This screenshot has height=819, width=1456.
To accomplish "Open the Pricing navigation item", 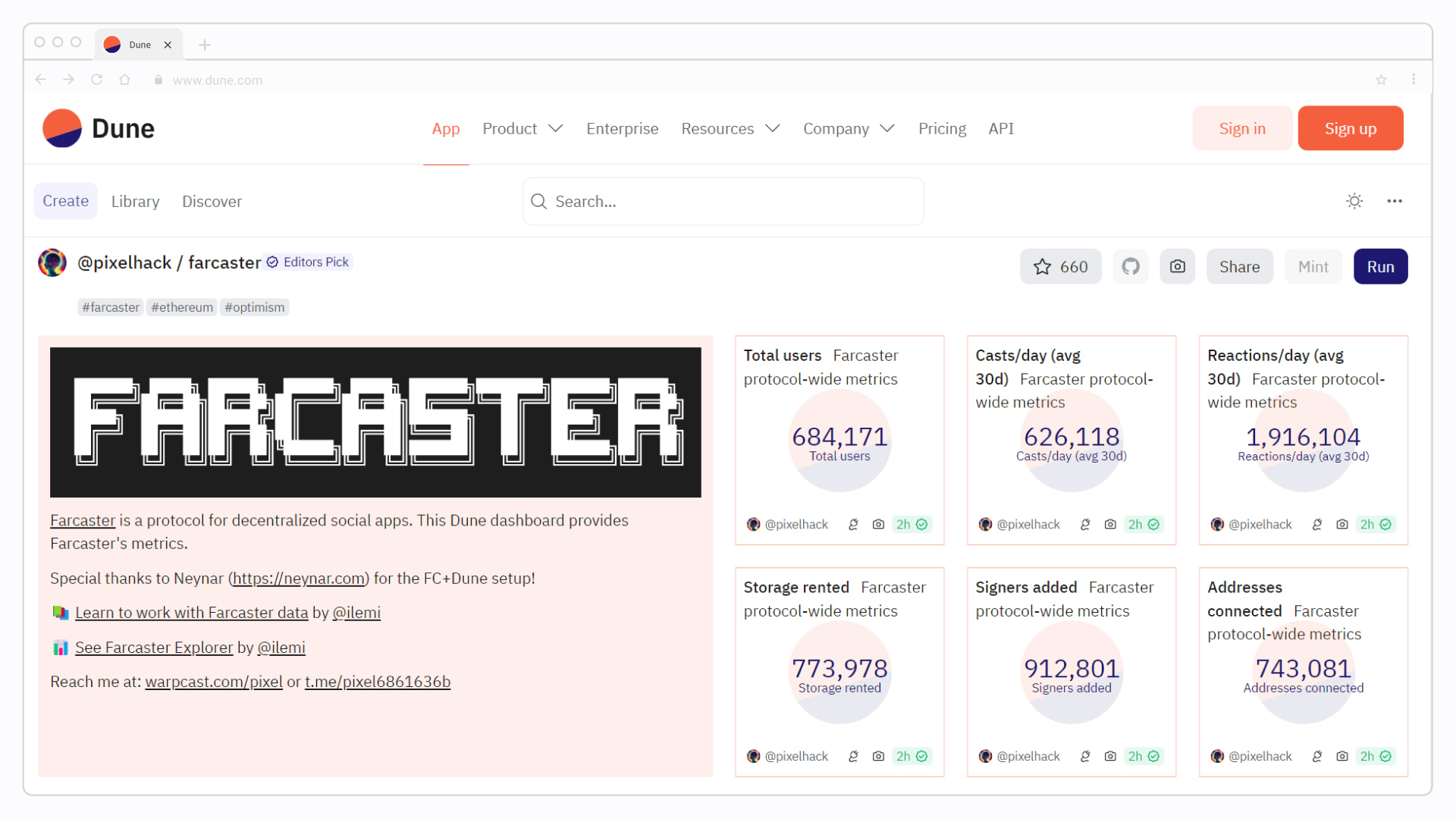I will tap(942, 129).
